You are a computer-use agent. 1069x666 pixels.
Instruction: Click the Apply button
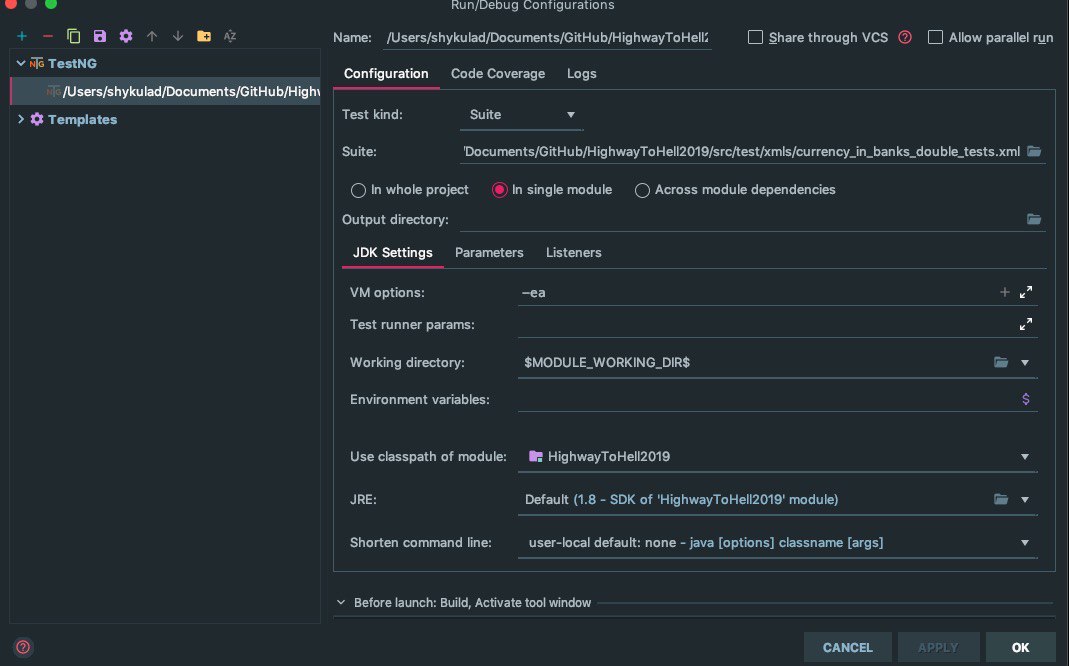[938, 648]
